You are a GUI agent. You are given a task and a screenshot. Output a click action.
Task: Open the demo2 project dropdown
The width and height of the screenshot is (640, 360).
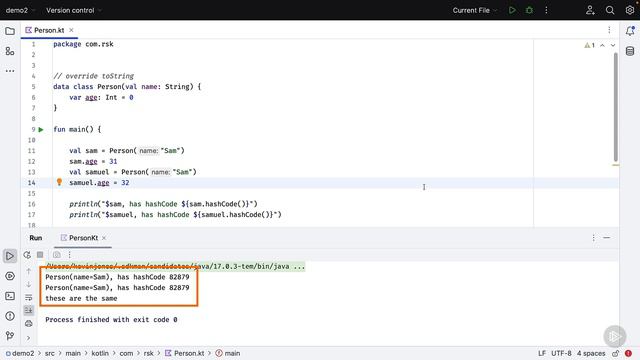(x=20, y=10)
